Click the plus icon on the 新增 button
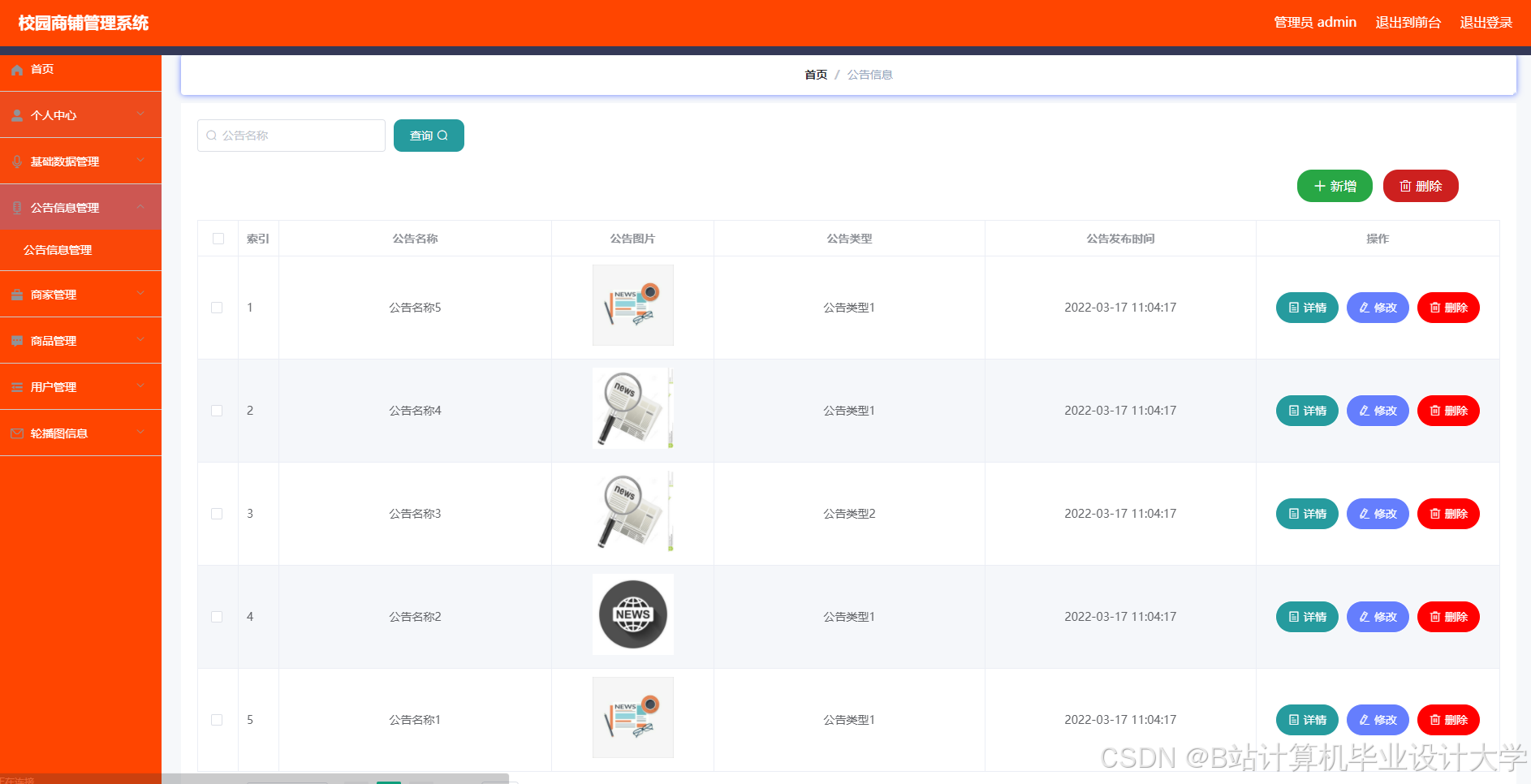The image size is (1531, 784). click(1320, 186)
